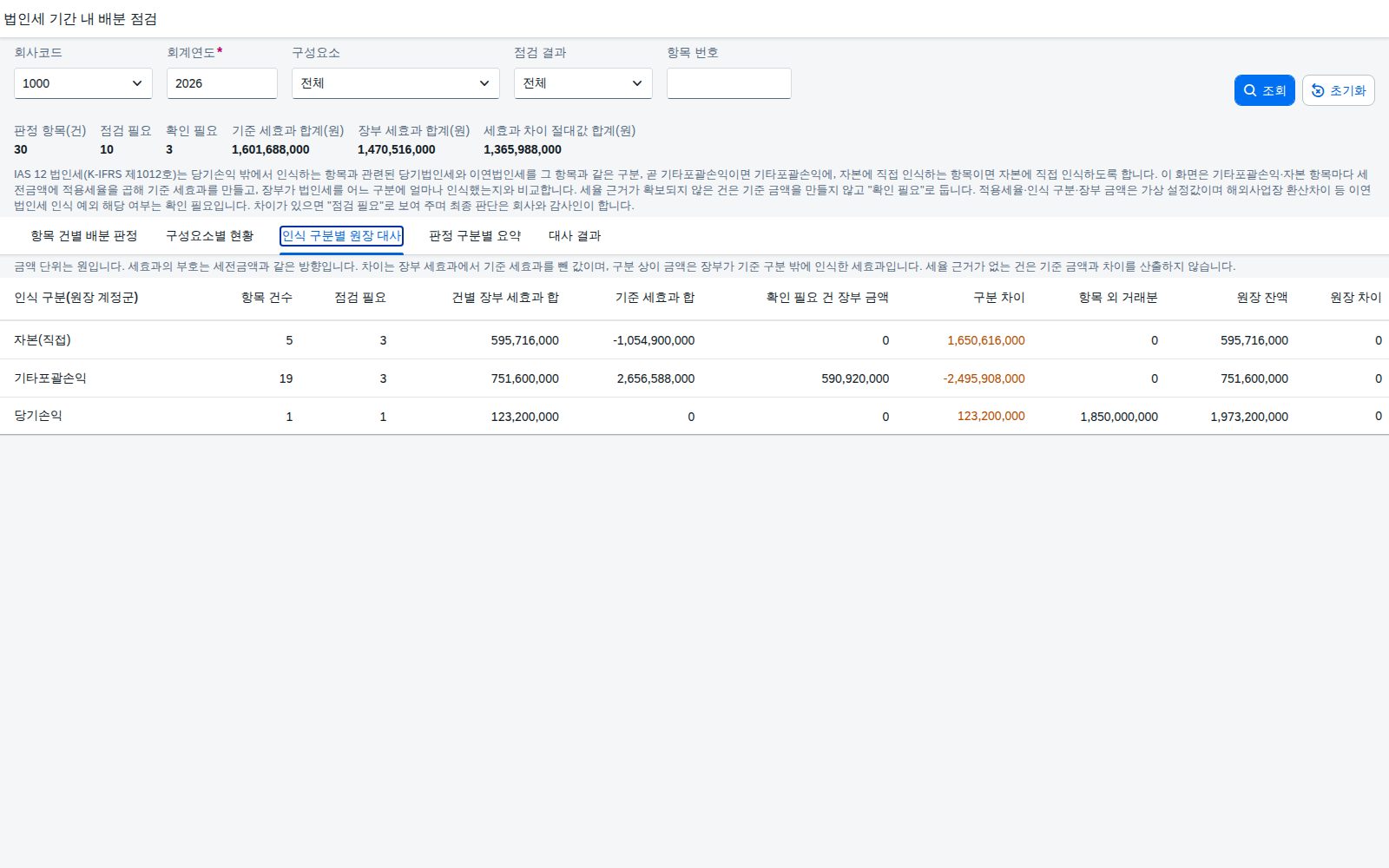
Task: Select the 기타포괄손익 row label
Action: [50, 378]
